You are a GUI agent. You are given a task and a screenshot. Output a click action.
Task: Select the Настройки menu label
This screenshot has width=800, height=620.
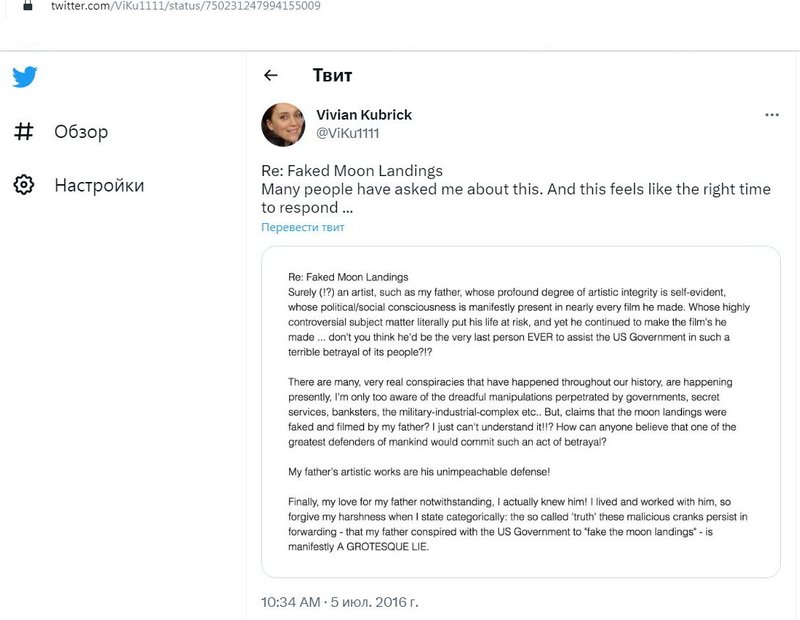pos(99,185)
